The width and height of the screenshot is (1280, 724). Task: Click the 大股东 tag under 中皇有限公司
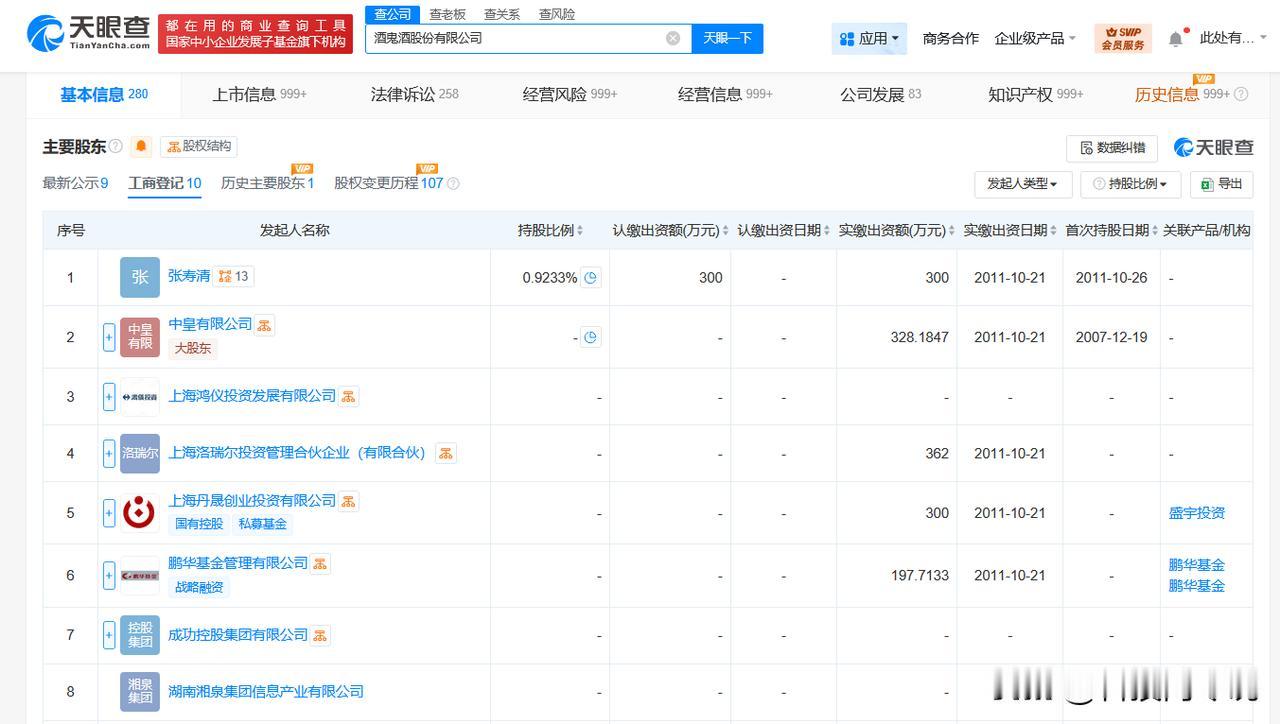[x=194, y=348]
